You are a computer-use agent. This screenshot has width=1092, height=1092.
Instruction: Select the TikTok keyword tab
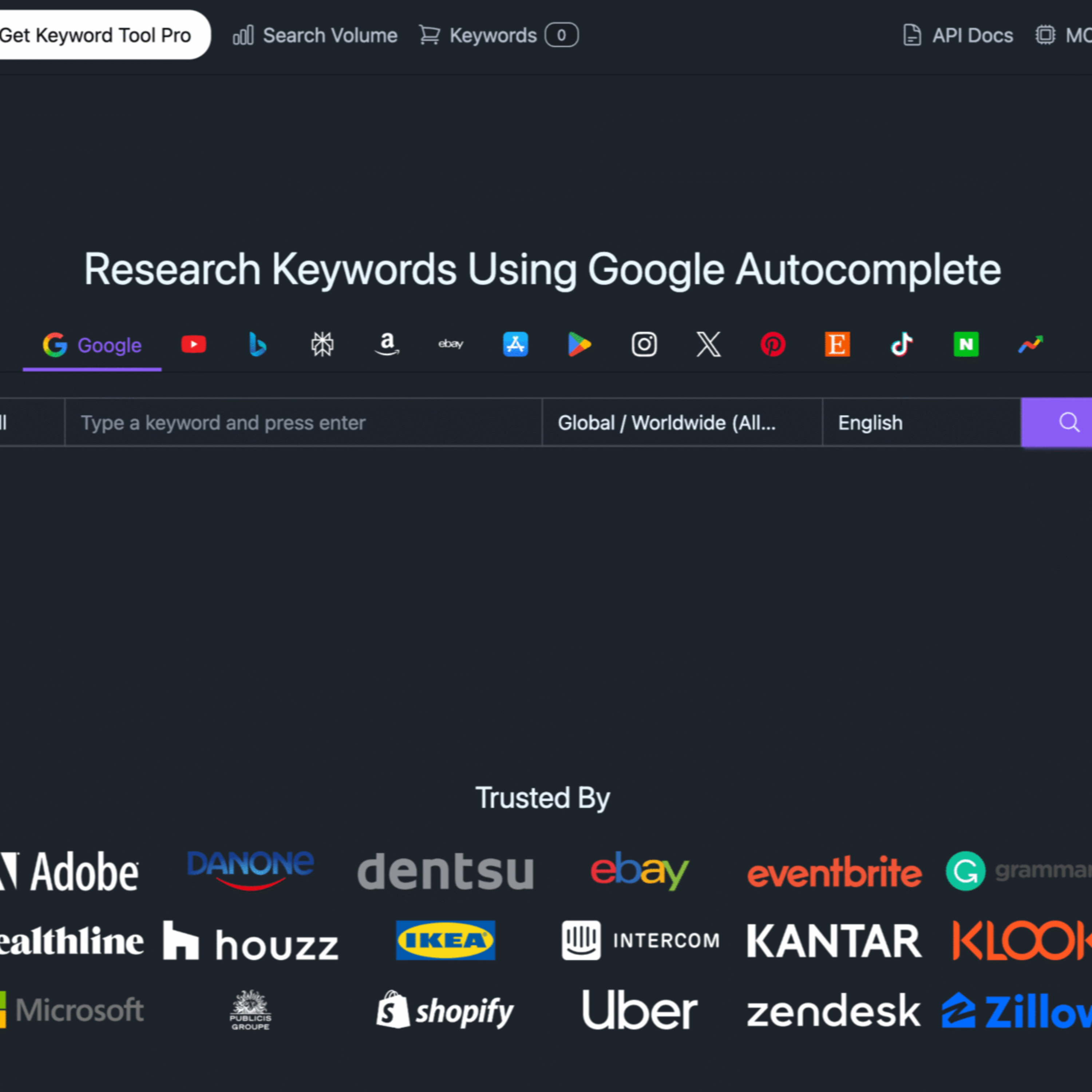902,344
